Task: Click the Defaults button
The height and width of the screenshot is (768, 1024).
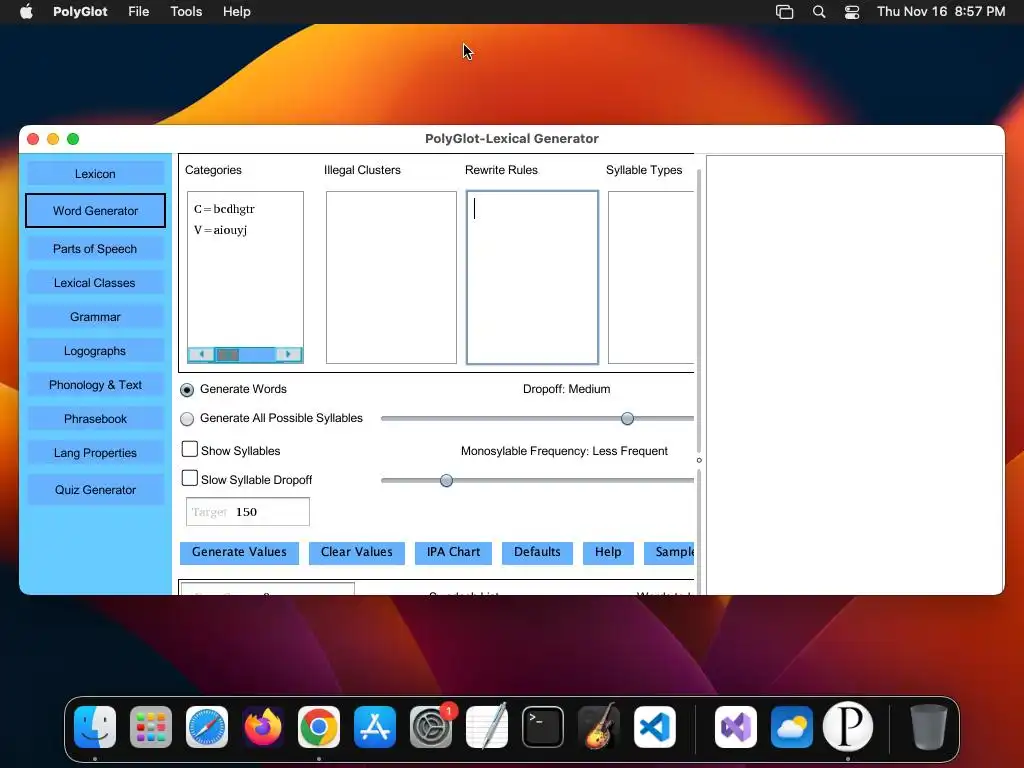Action: click(537, 552)
